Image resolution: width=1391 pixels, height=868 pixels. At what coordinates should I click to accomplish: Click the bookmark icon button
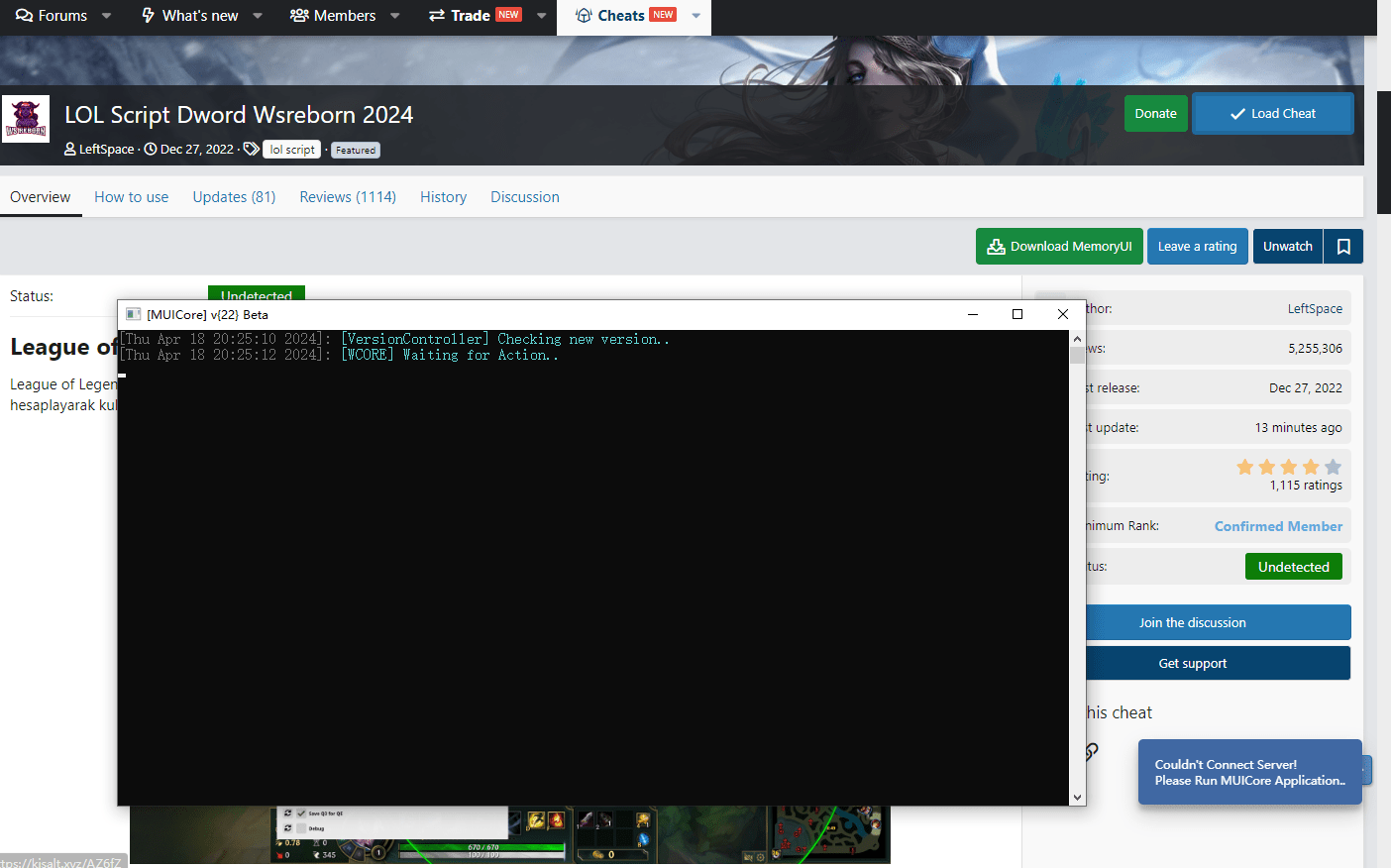point(1343,247)
